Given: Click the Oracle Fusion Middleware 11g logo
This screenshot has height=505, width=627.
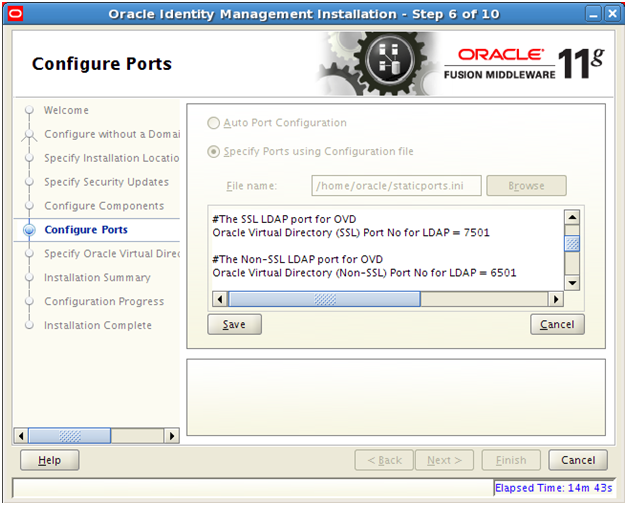Looking at the screenshot, I should click(x=523, y=64).
